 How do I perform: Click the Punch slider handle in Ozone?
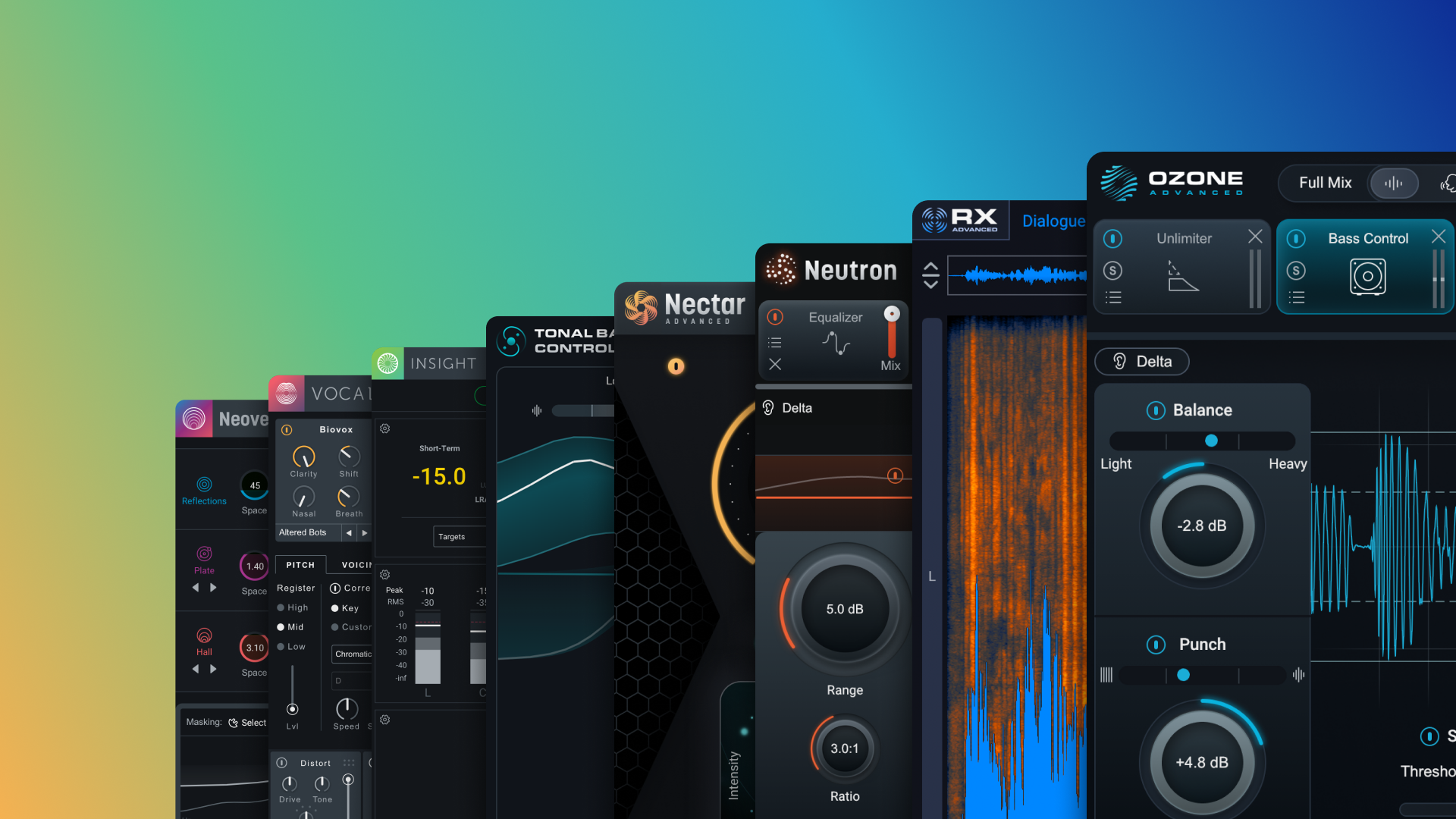click(1183, 675)
